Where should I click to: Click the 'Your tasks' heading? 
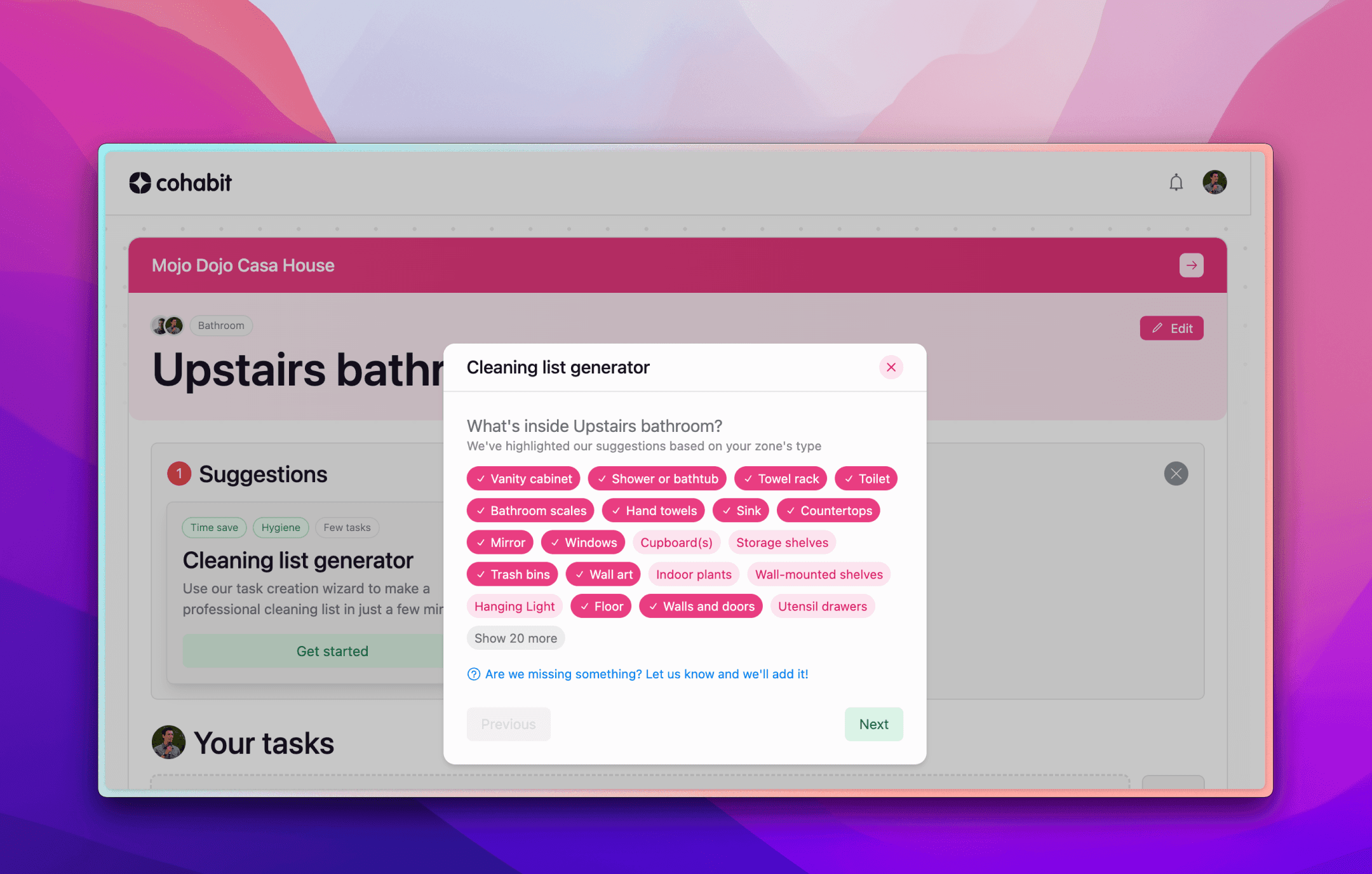pos(264,743)
